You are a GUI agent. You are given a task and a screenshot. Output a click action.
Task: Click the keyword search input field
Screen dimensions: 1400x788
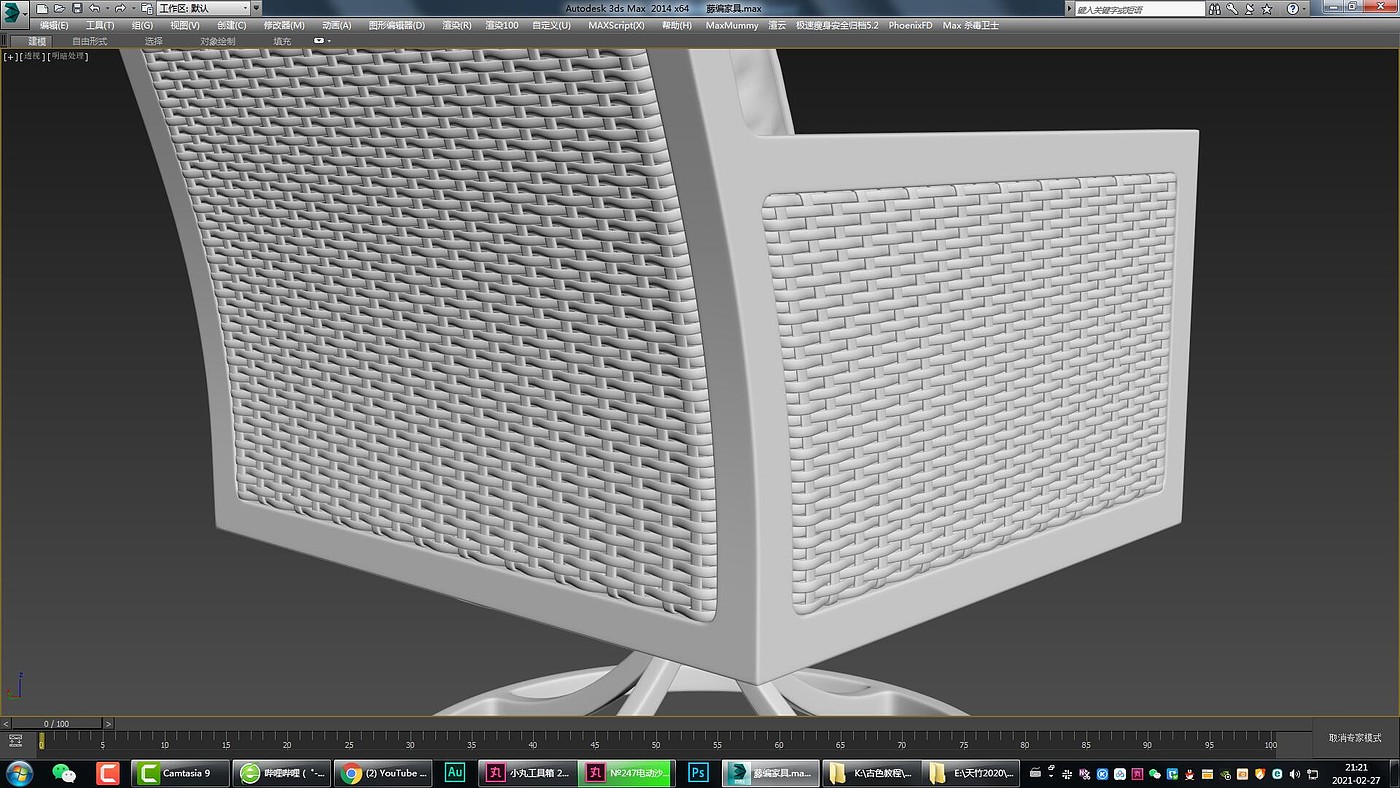[x=1139, y=8]
